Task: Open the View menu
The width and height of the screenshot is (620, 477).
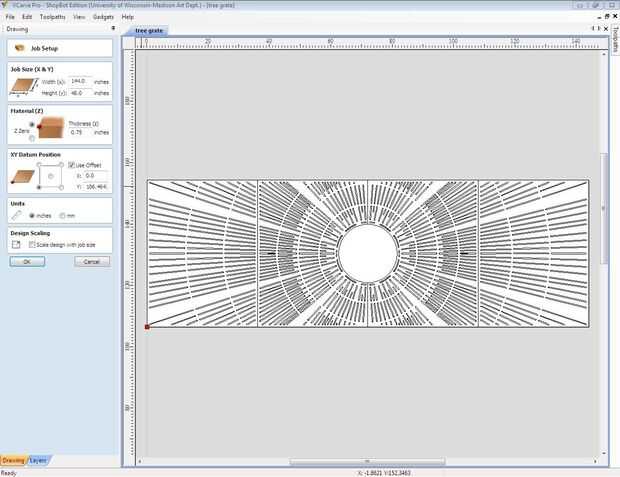Action: [x=79, y=17]
